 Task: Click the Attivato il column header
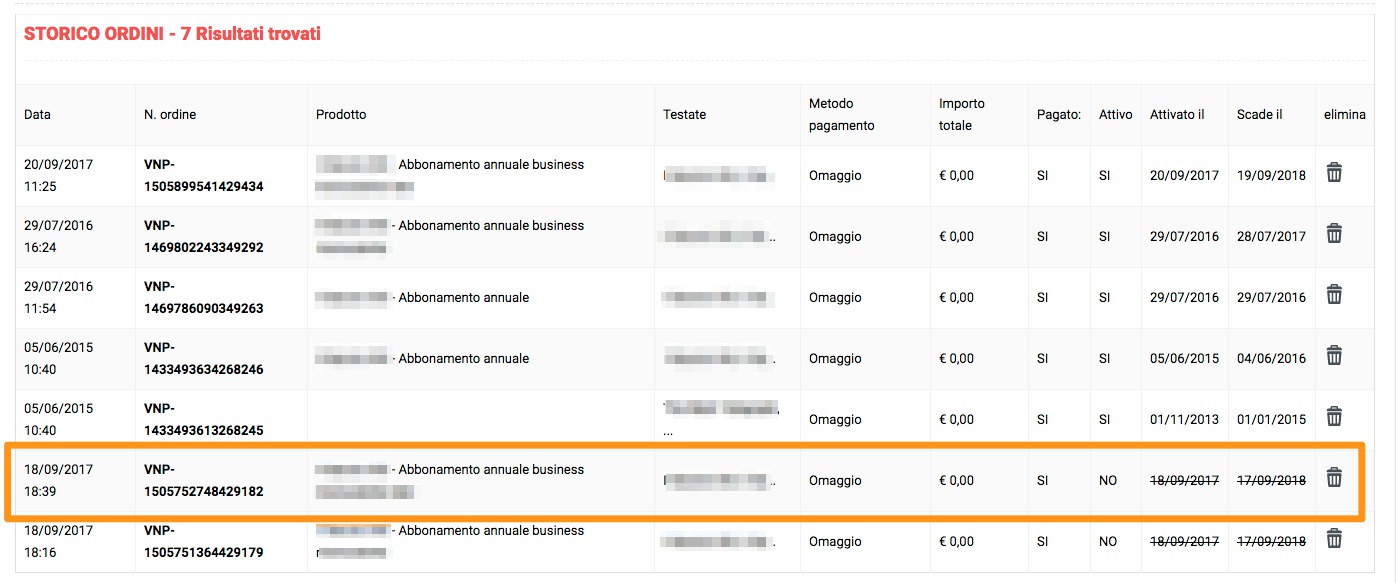click(x=1177, y=115)
